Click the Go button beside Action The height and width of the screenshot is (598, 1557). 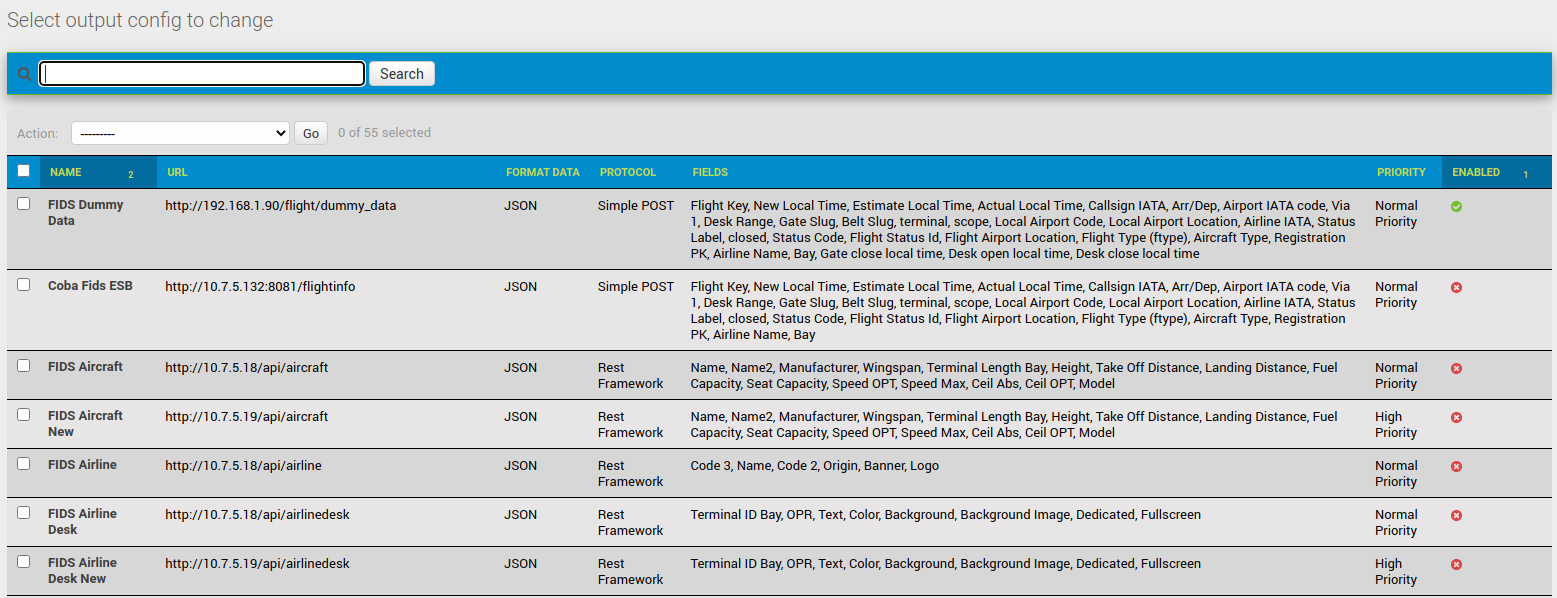(x=311, y=133)
